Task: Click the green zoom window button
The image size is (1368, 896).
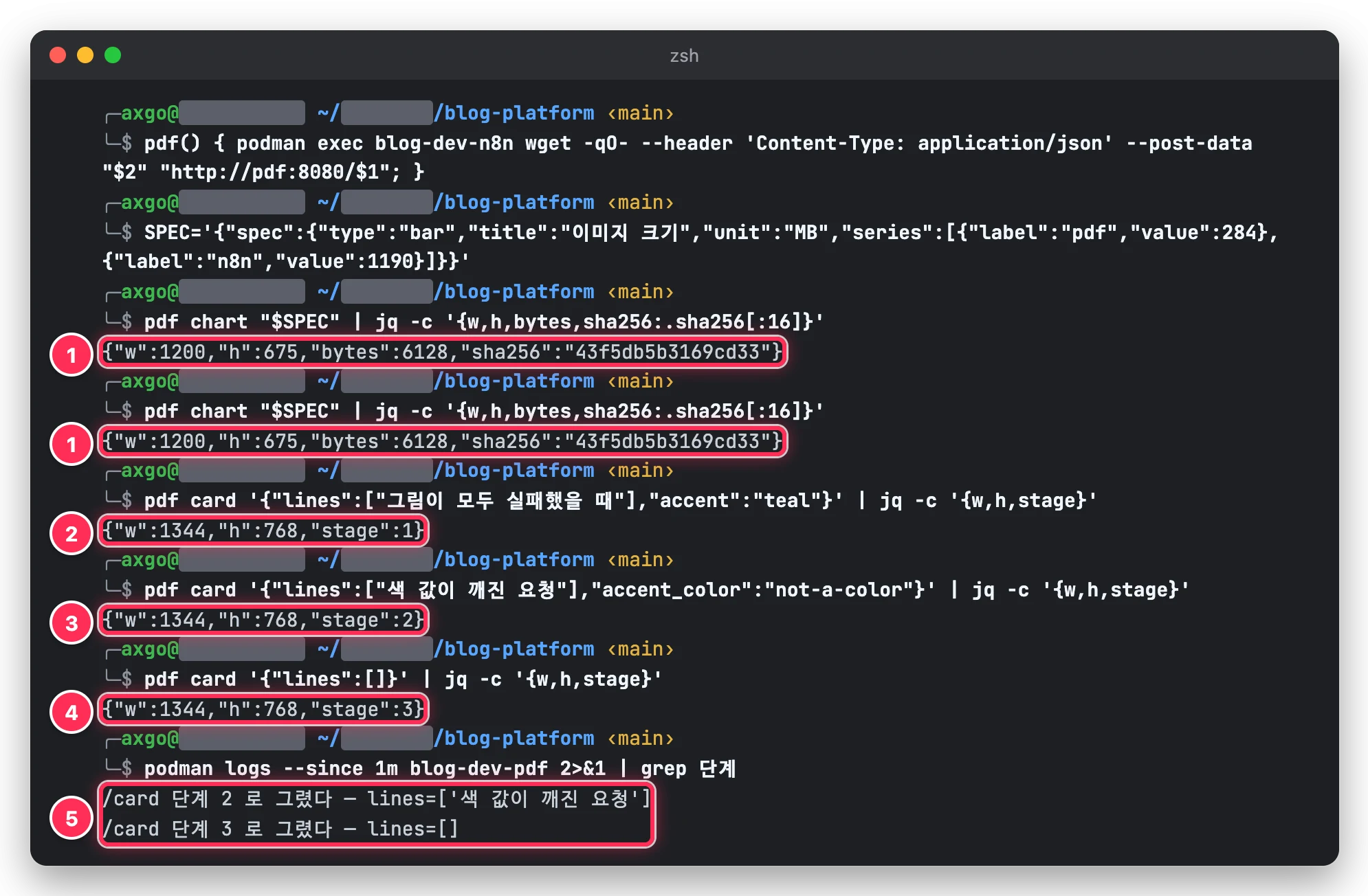Action: 113,55
